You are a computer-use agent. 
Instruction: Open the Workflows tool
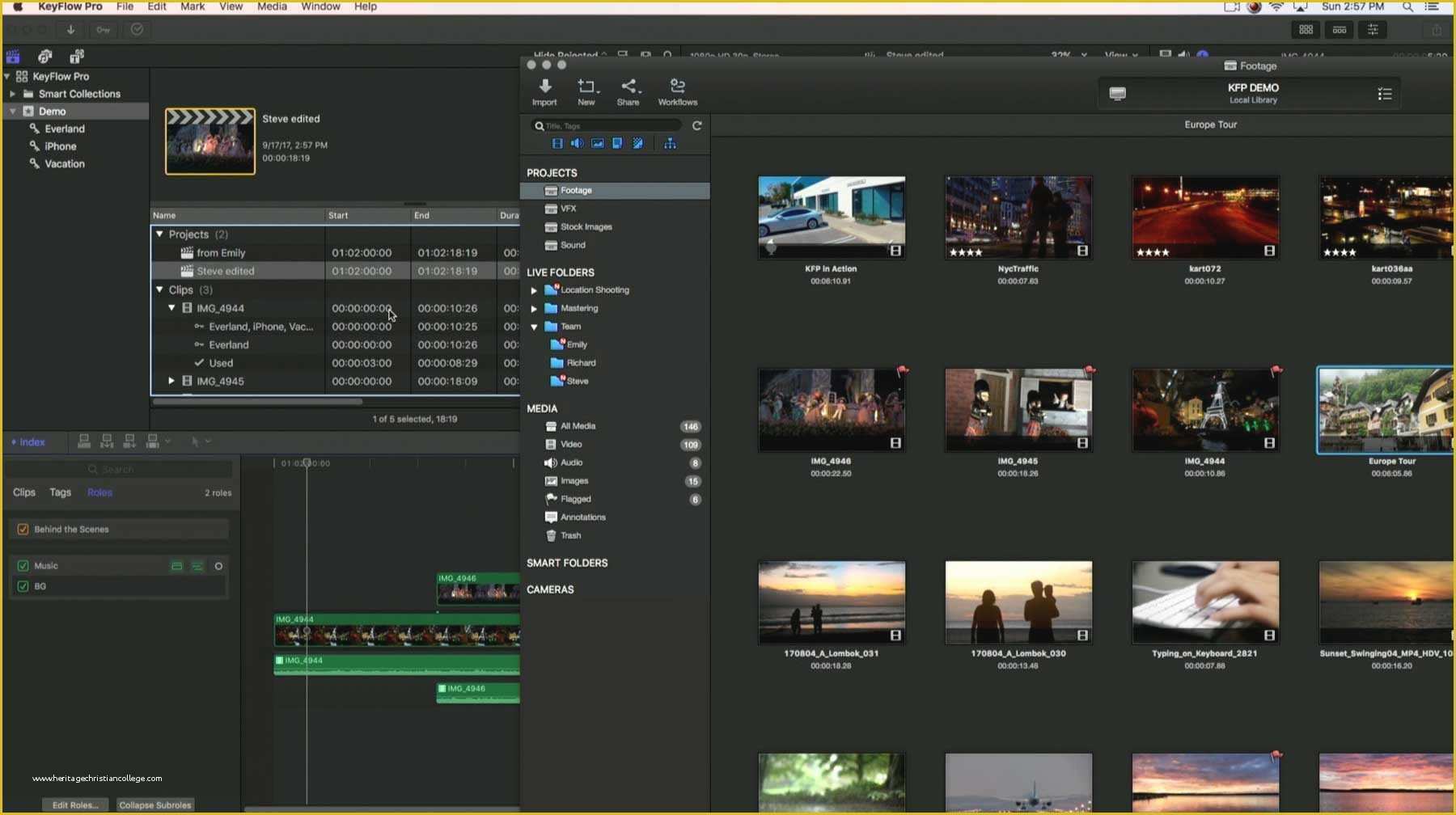pos(677,92)
